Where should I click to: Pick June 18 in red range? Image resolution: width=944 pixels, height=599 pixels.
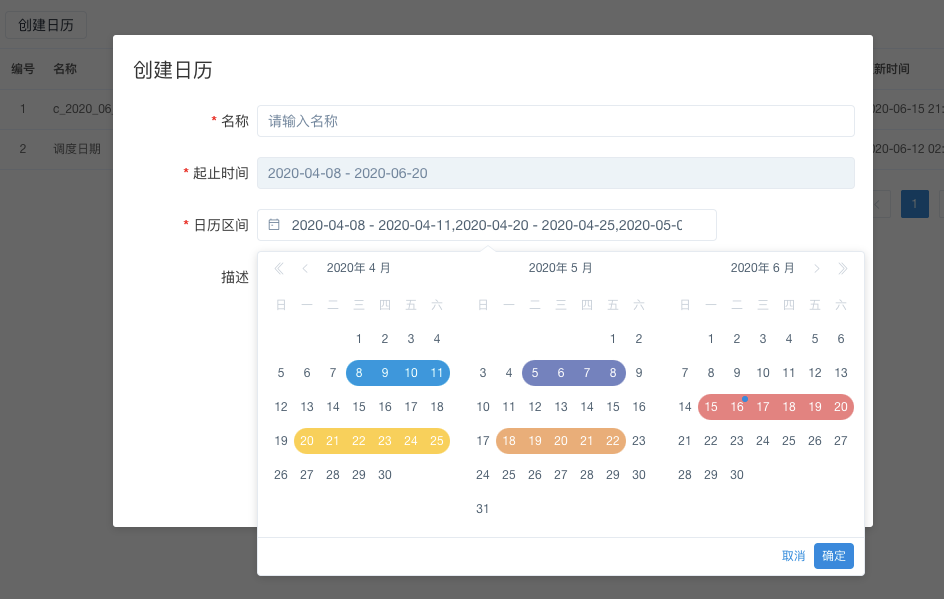[x=789, y=407]
